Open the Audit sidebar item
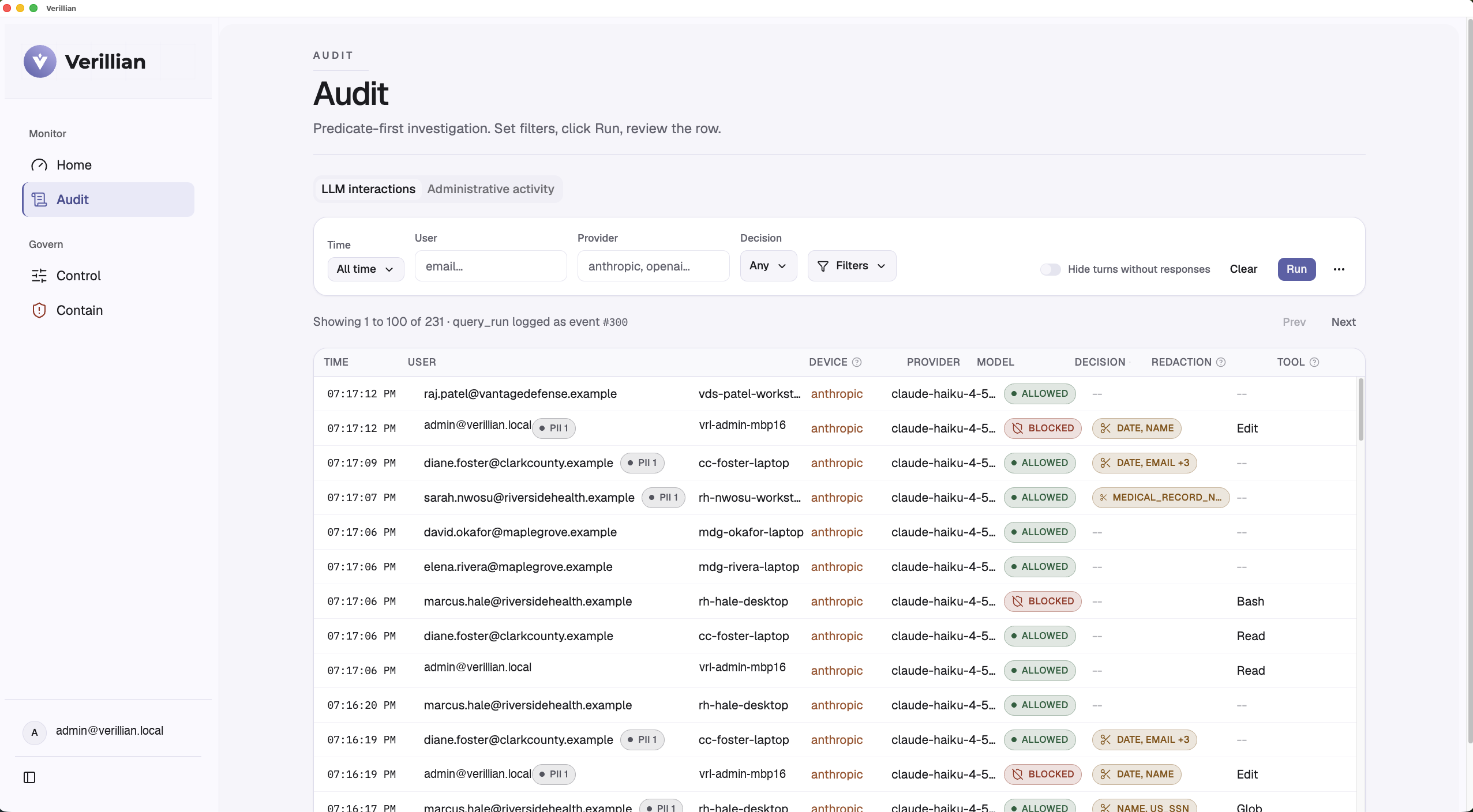The image size is (1473, 812). tap(108, 200)
